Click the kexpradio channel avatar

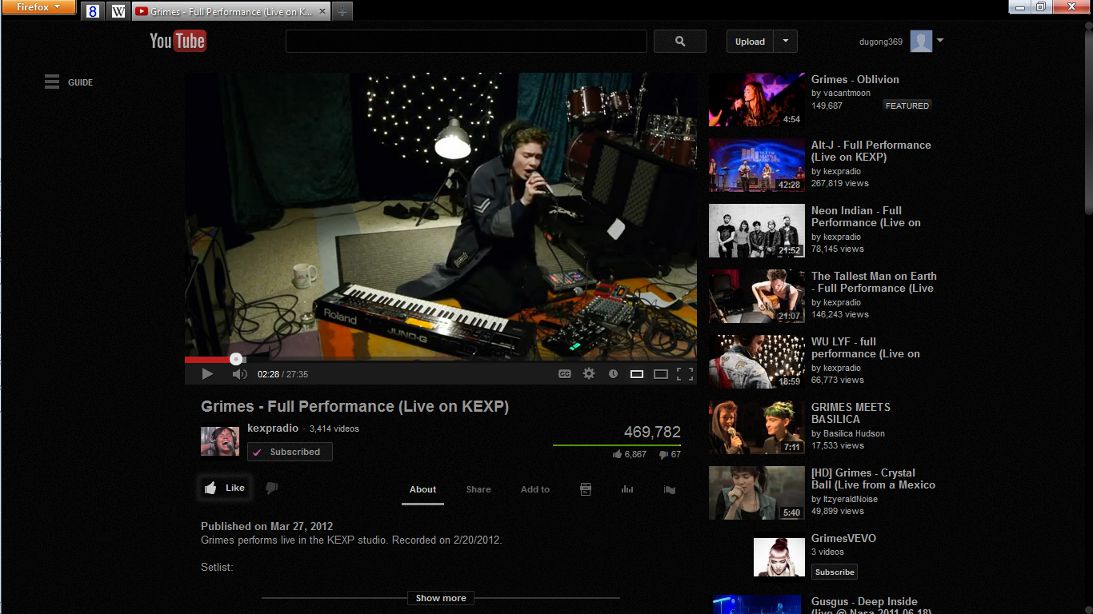pyautogui.click(x=220, y=441)
